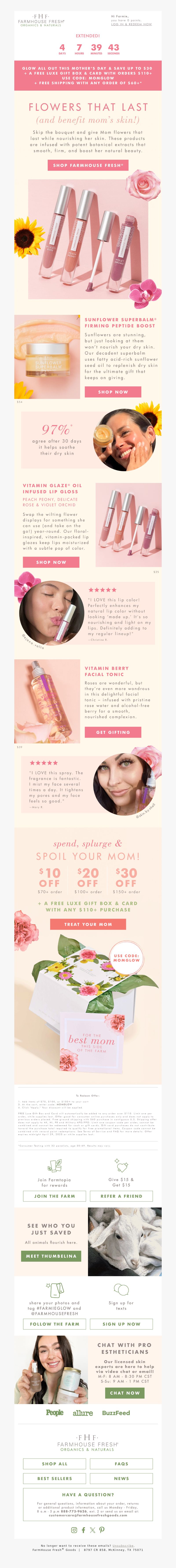
Task: Click Shop Now under Sunflower Superbalm
Action: pyautogui.click(x=113, y=392)
